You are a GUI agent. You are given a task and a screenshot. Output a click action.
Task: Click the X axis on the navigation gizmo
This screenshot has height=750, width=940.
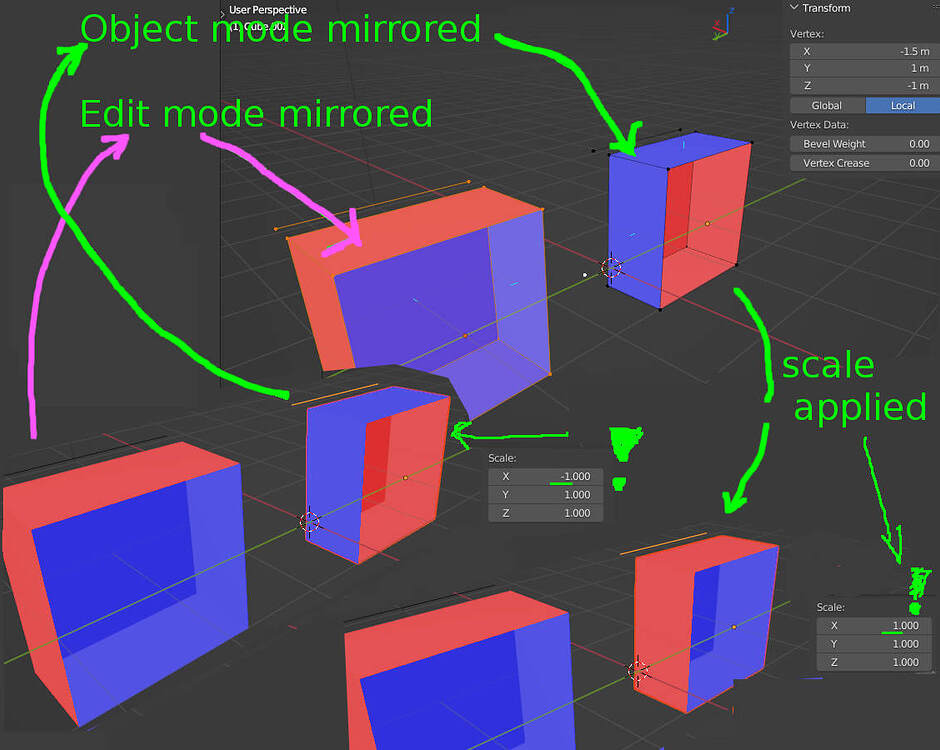[x=717, y=22]
